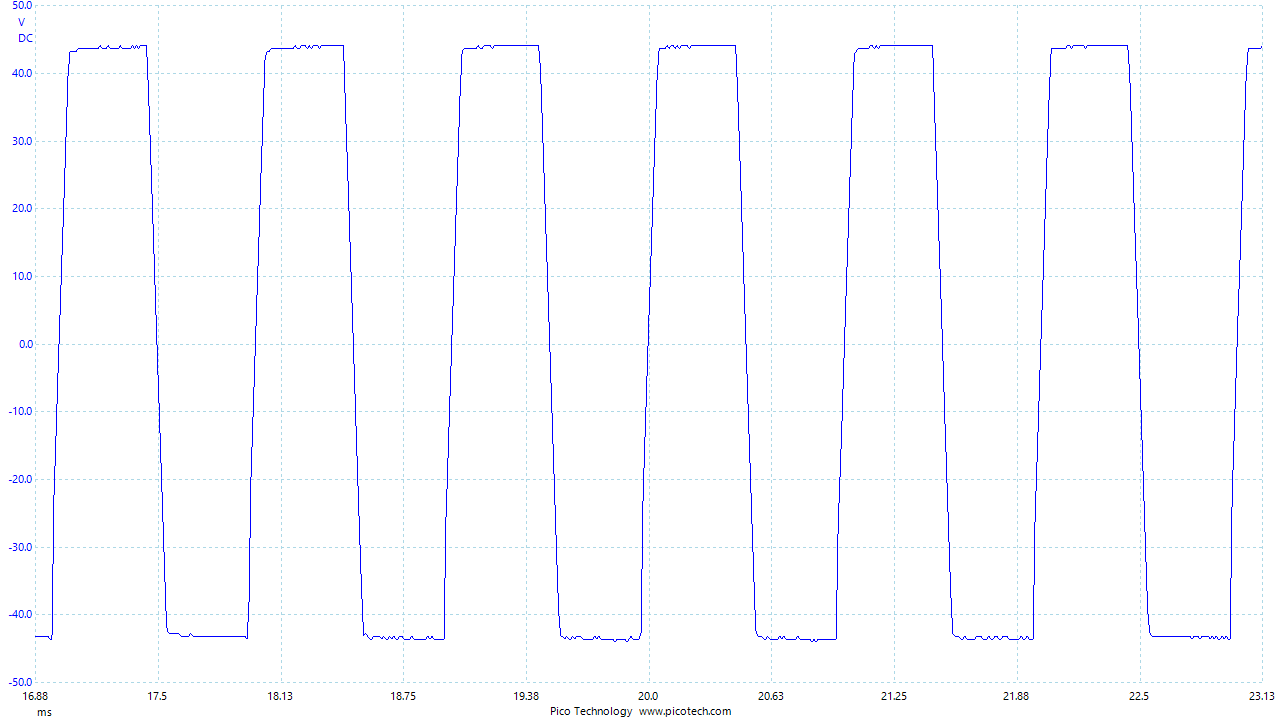Click the 20.0 time axis label

648,696
